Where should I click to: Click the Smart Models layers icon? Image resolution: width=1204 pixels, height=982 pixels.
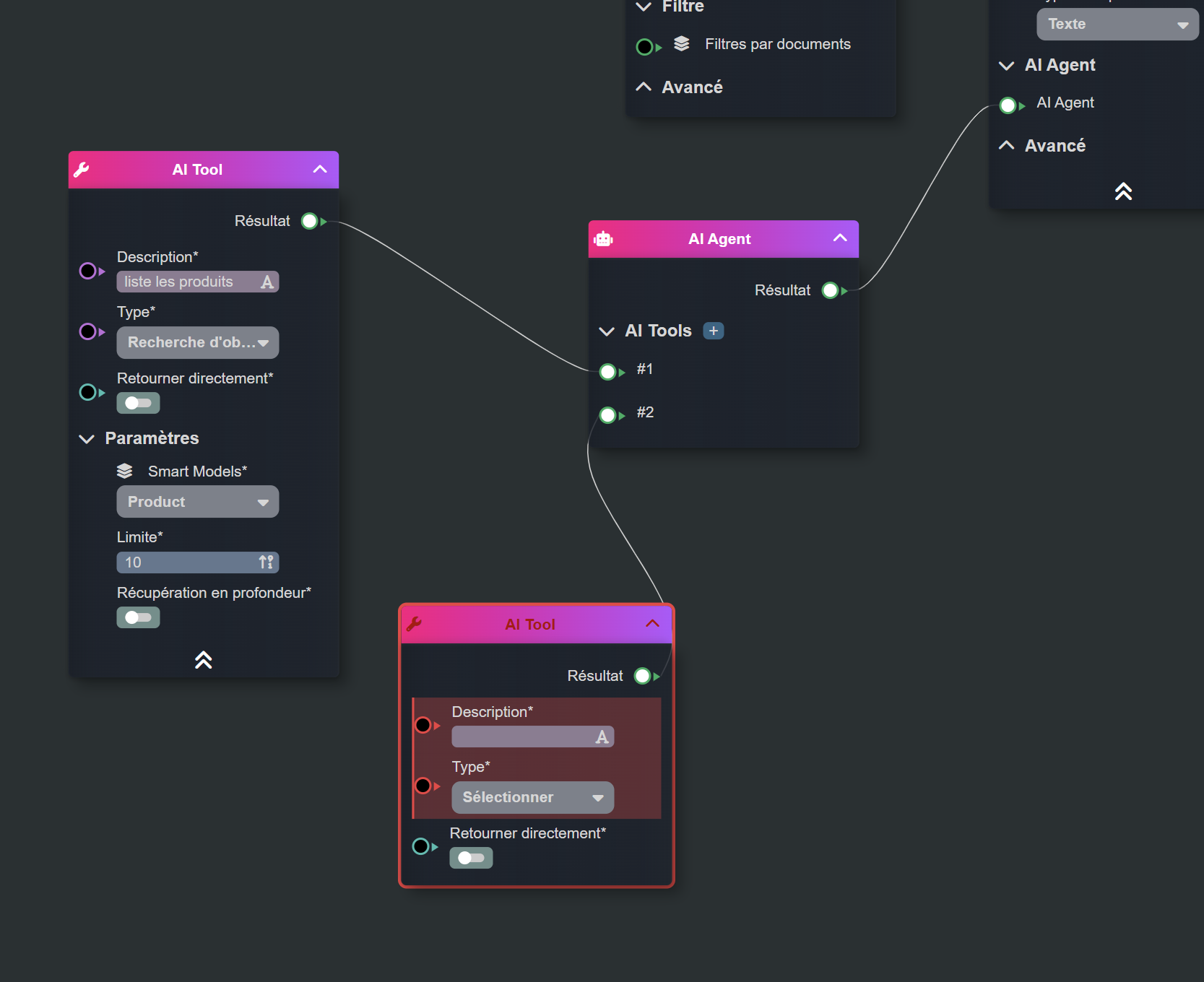(125, 472)
